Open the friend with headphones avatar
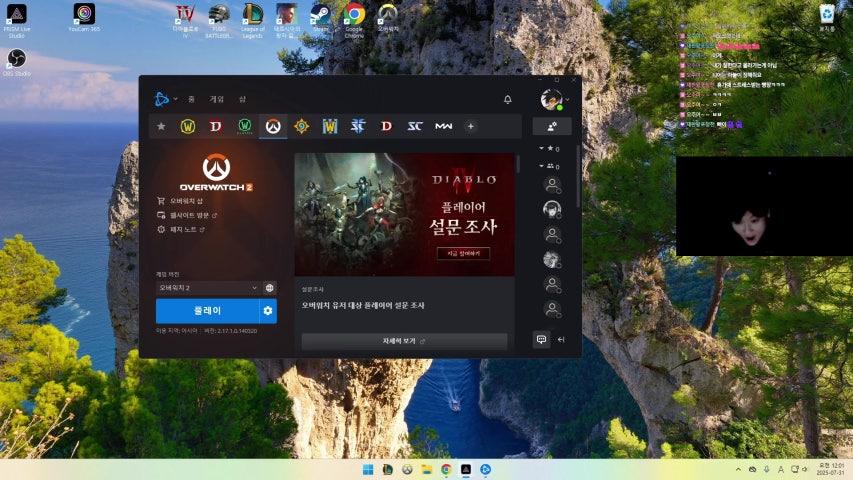This screenshot has width=853, height=480. tap(552, 210)
